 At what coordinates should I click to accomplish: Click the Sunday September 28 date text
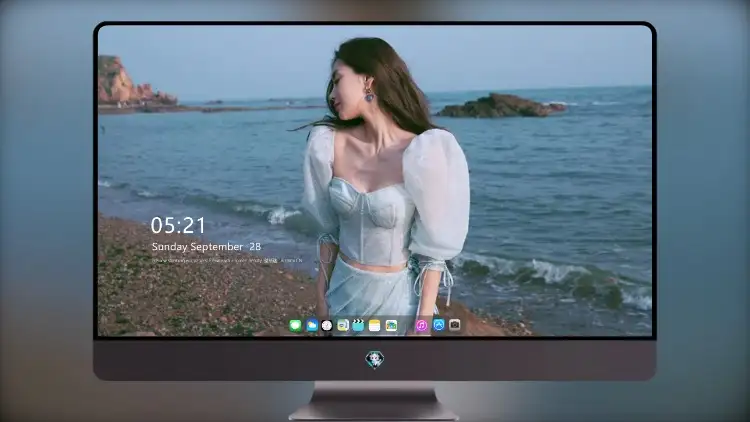coord(206,247)
